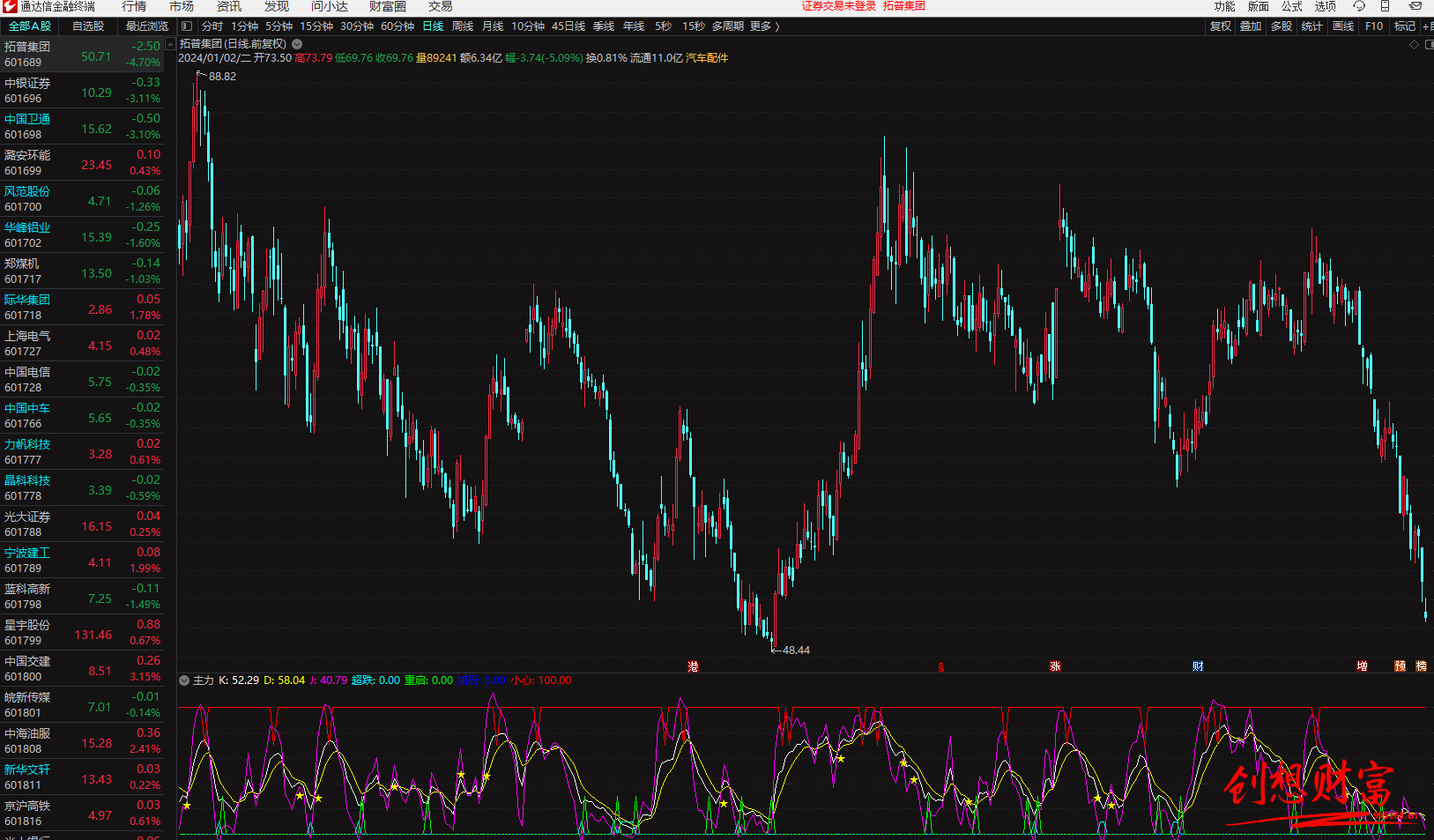Select the 分时 period
The height and width of the screenshot is (840, 1434).
(212, 26)
